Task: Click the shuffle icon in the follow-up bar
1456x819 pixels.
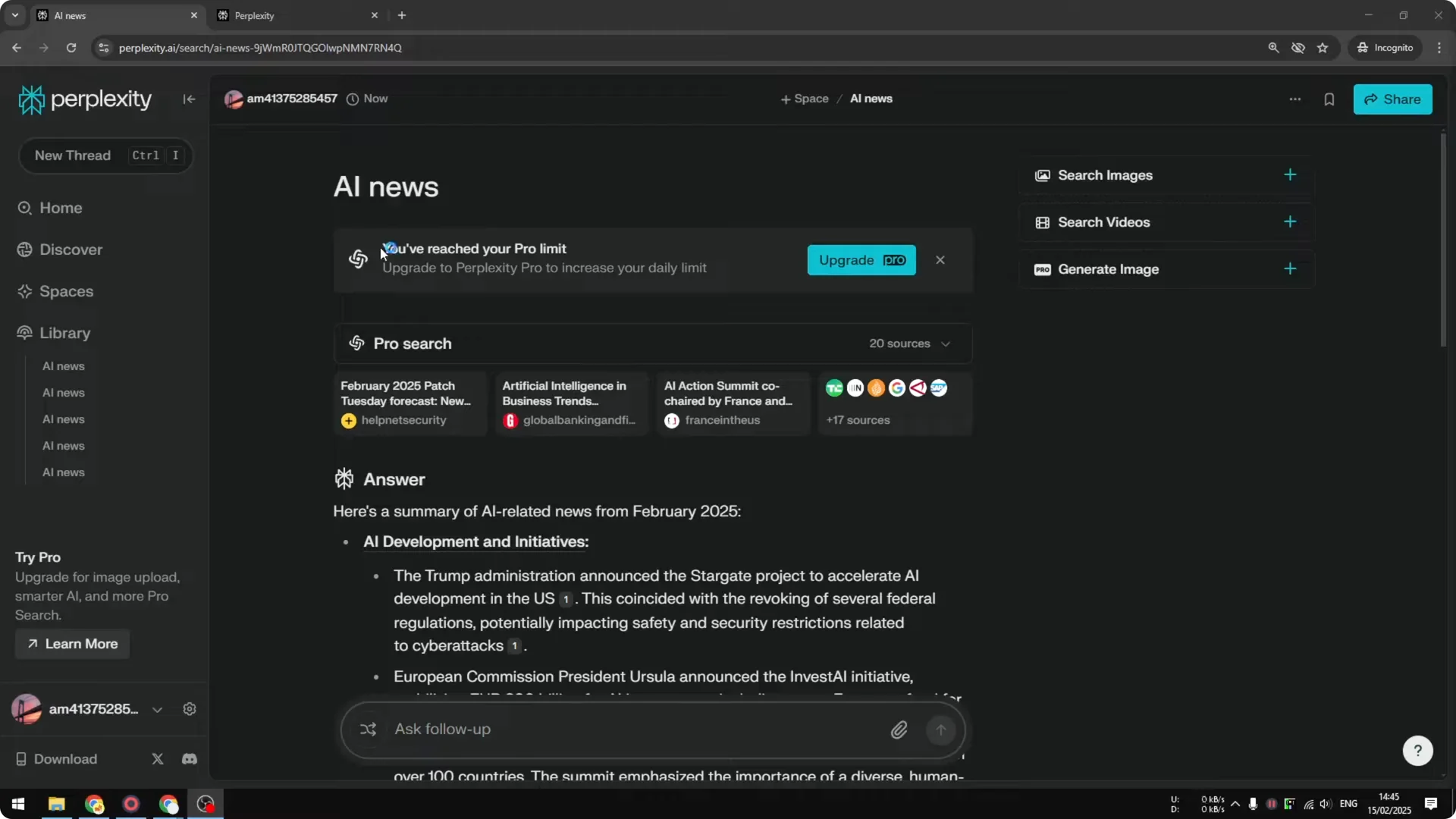Action: 369,730
